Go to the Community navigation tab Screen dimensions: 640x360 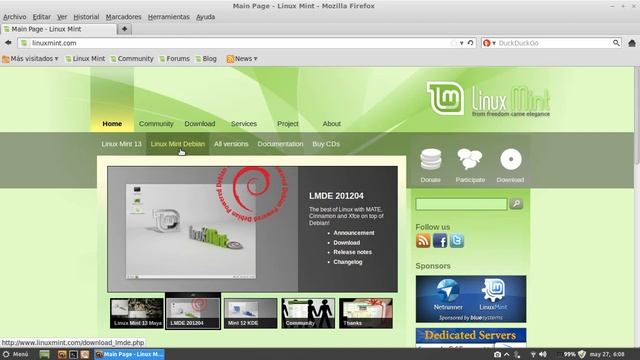[x=156, y=124]
